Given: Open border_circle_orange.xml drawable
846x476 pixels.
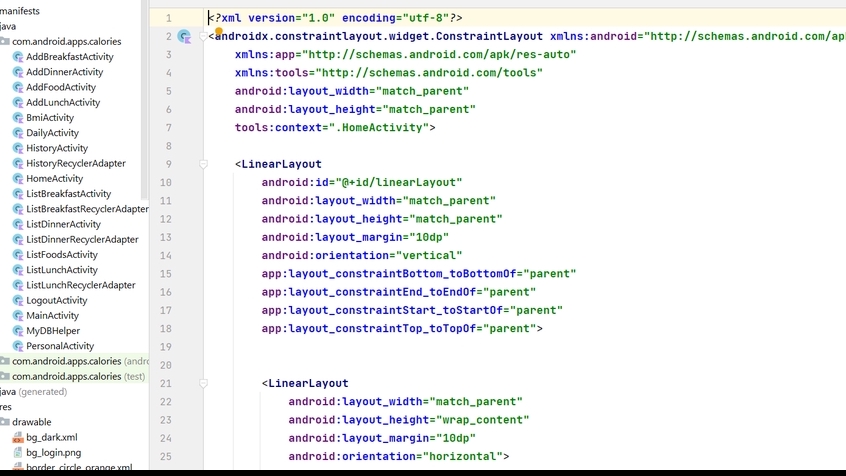Looking at the screenshot, I should tap(79, 467).
